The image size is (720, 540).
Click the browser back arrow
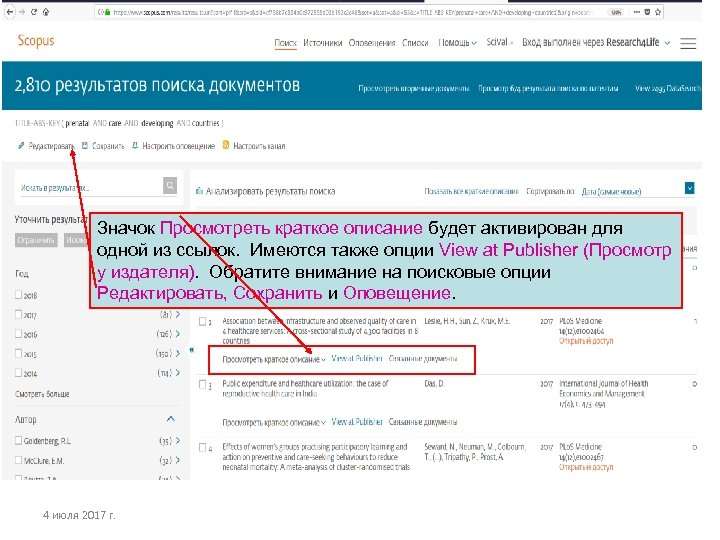point(9,12)
